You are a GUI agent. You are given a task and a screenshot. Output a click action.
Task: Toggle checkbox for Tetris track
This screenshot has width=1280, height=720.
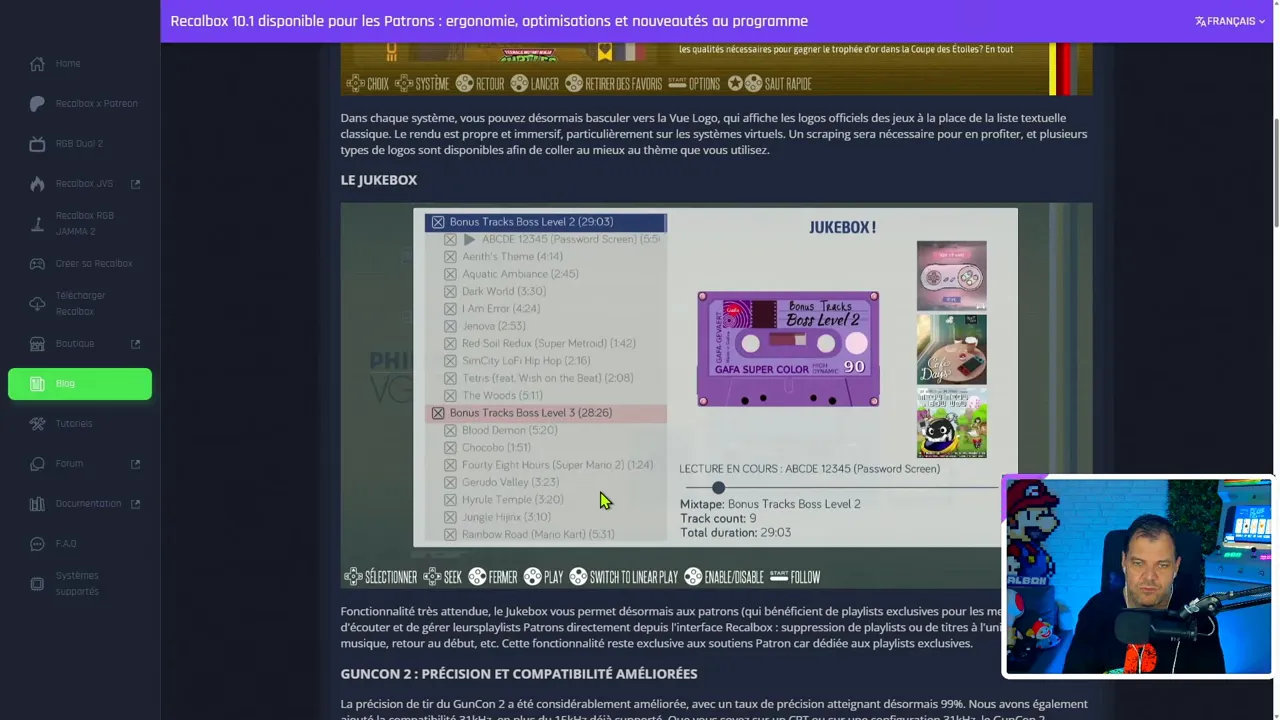[x=450, y=378]
